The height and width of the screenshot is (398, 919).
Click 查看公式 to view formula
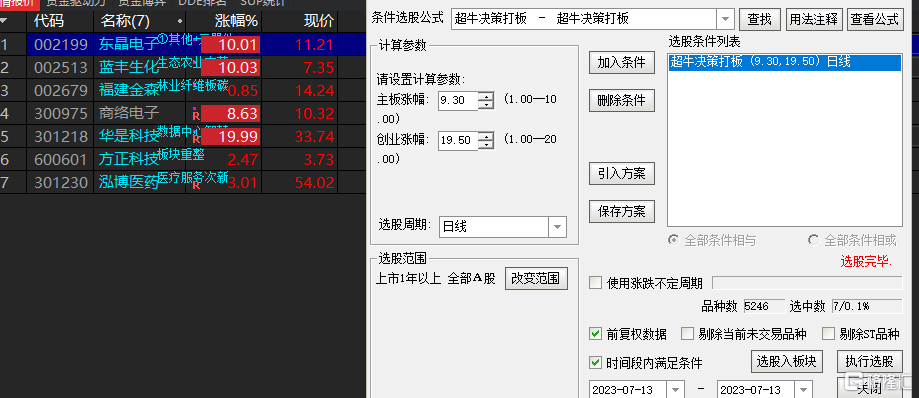tap(874, 19)
